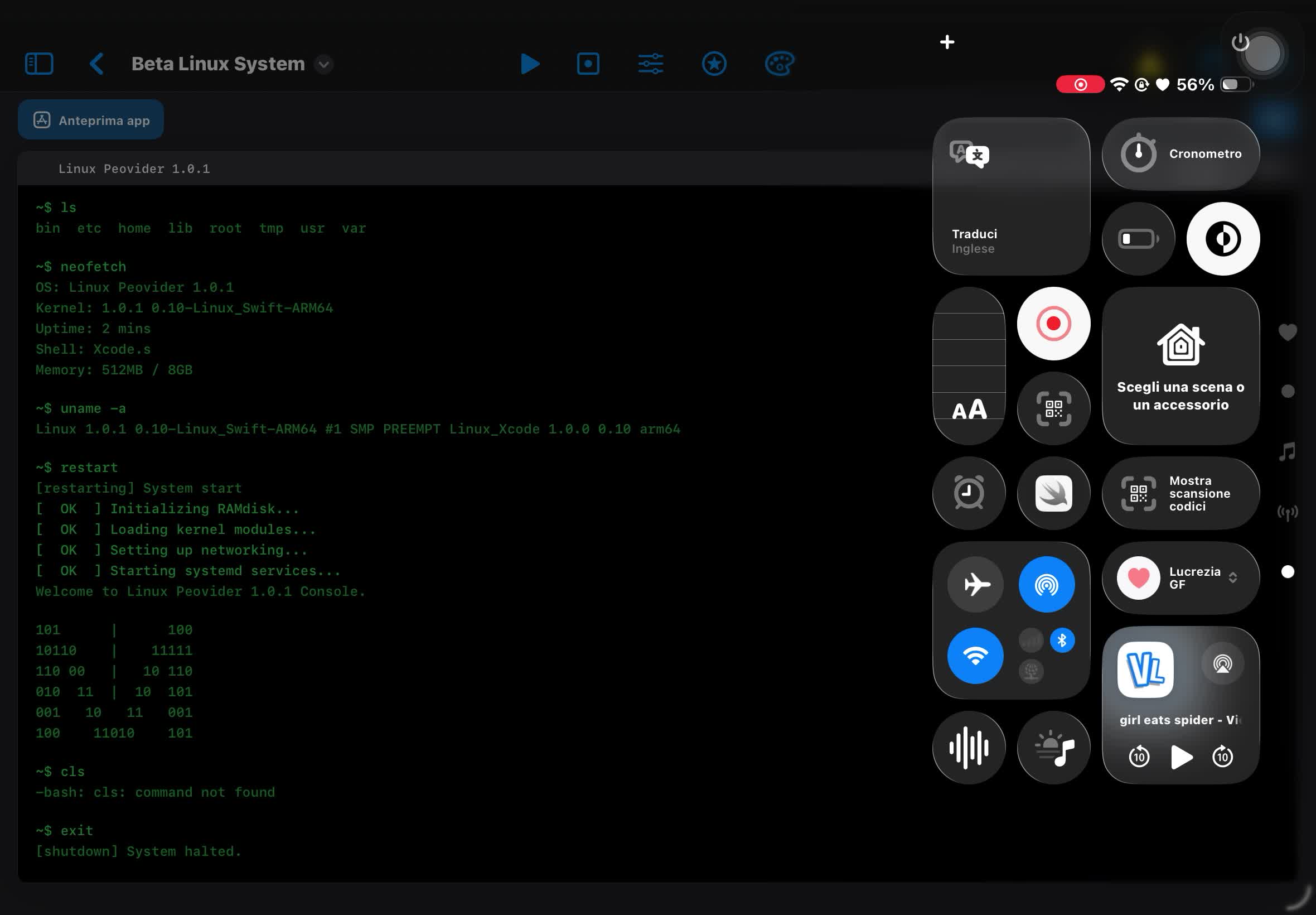This screenshot has height=915, width=1316.
Task: Toggle Dark Mode appearance control
Action: (1223, 238)
